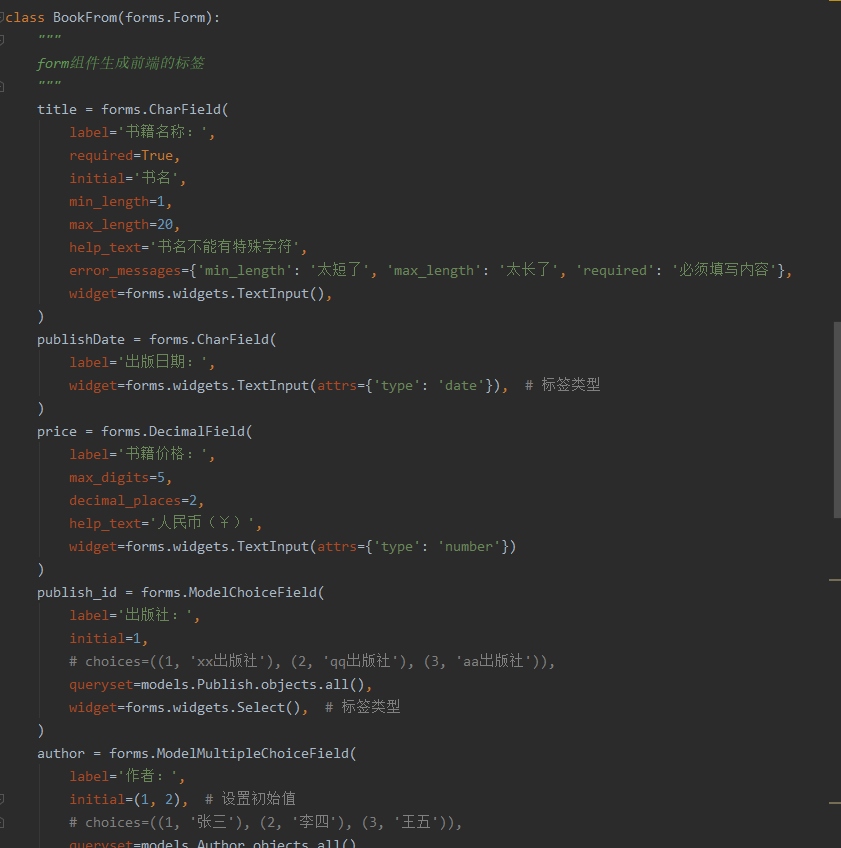The width and height of the screenshot is (841, 848).
Task: Click the commented-out choices line under publish_id
Action: (250, 661)
